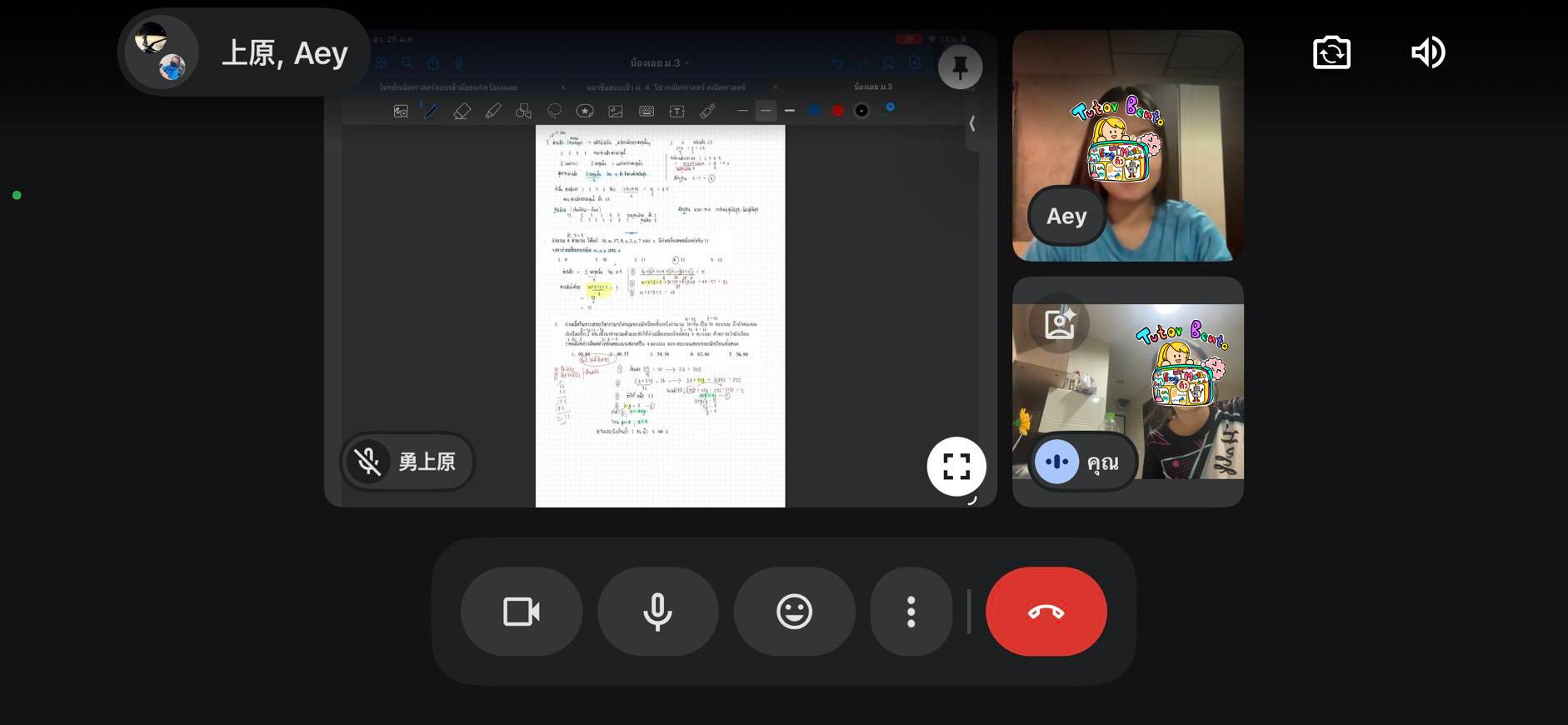1568x725 pixels.
Task: Select the Eraser tool
Action: (462, 111)
